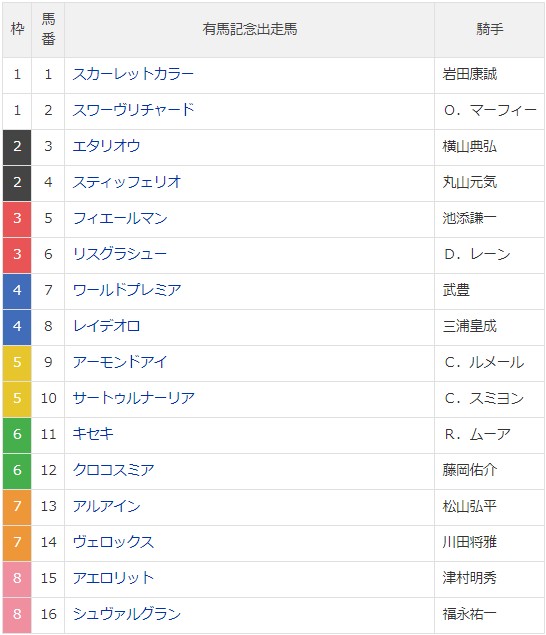This screenshot has height=635, width=546.
Task: Click the アエロリット horse name
Action: [x=113, y=579]
